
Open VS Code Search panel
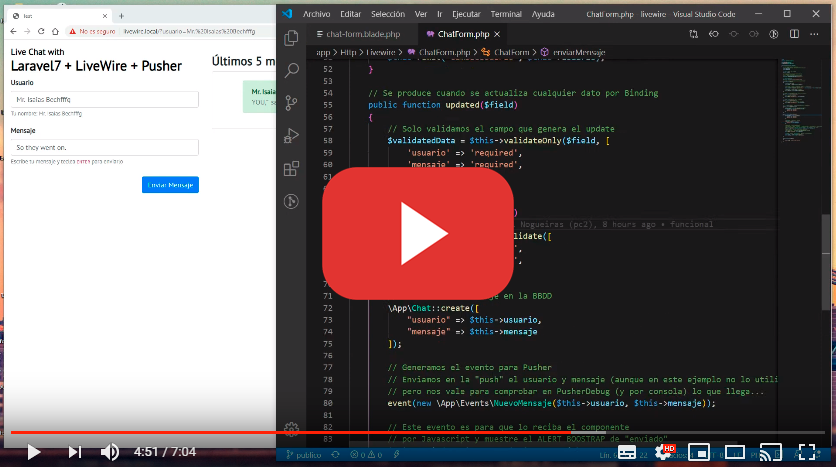pos(291,70)
